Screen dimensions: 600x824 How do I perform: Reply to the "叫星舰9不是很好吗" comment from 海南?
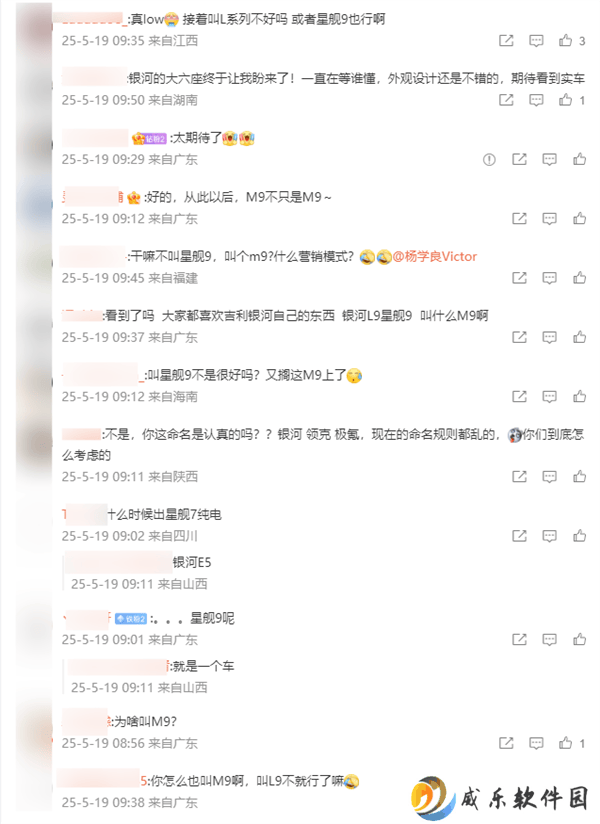[x=550, y=396]
